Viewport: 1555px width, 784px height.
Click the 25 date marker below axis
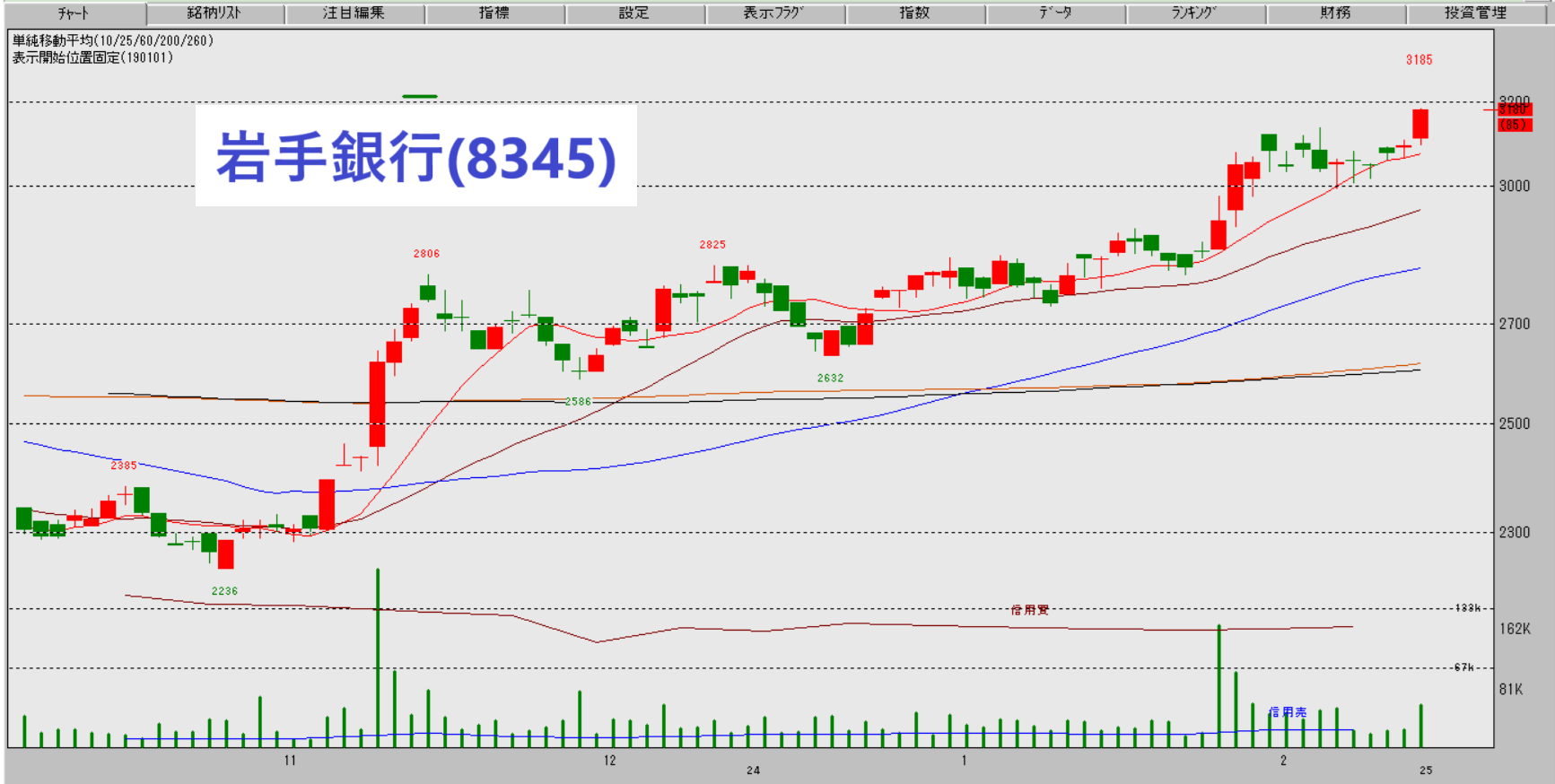[x=1426, y=771]
